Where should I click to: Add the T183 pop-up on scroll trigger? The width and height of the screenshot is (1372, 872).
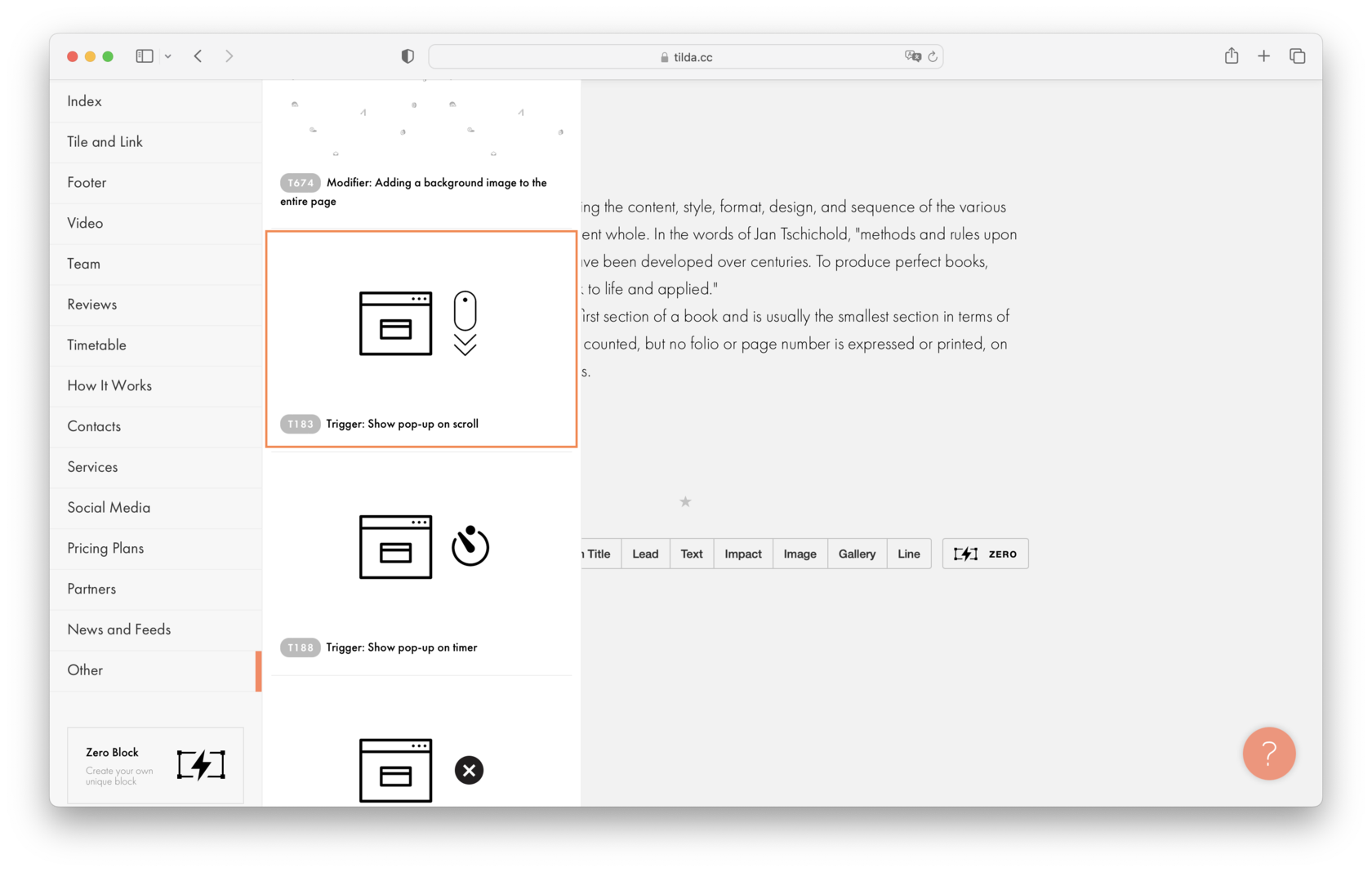pos(421,339)
